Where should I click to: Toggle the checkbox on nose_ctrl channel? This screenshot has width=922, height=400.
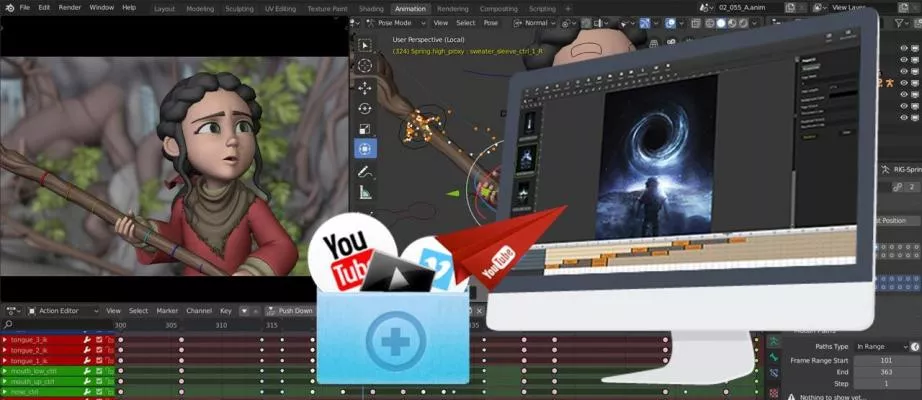pos(99,392)
